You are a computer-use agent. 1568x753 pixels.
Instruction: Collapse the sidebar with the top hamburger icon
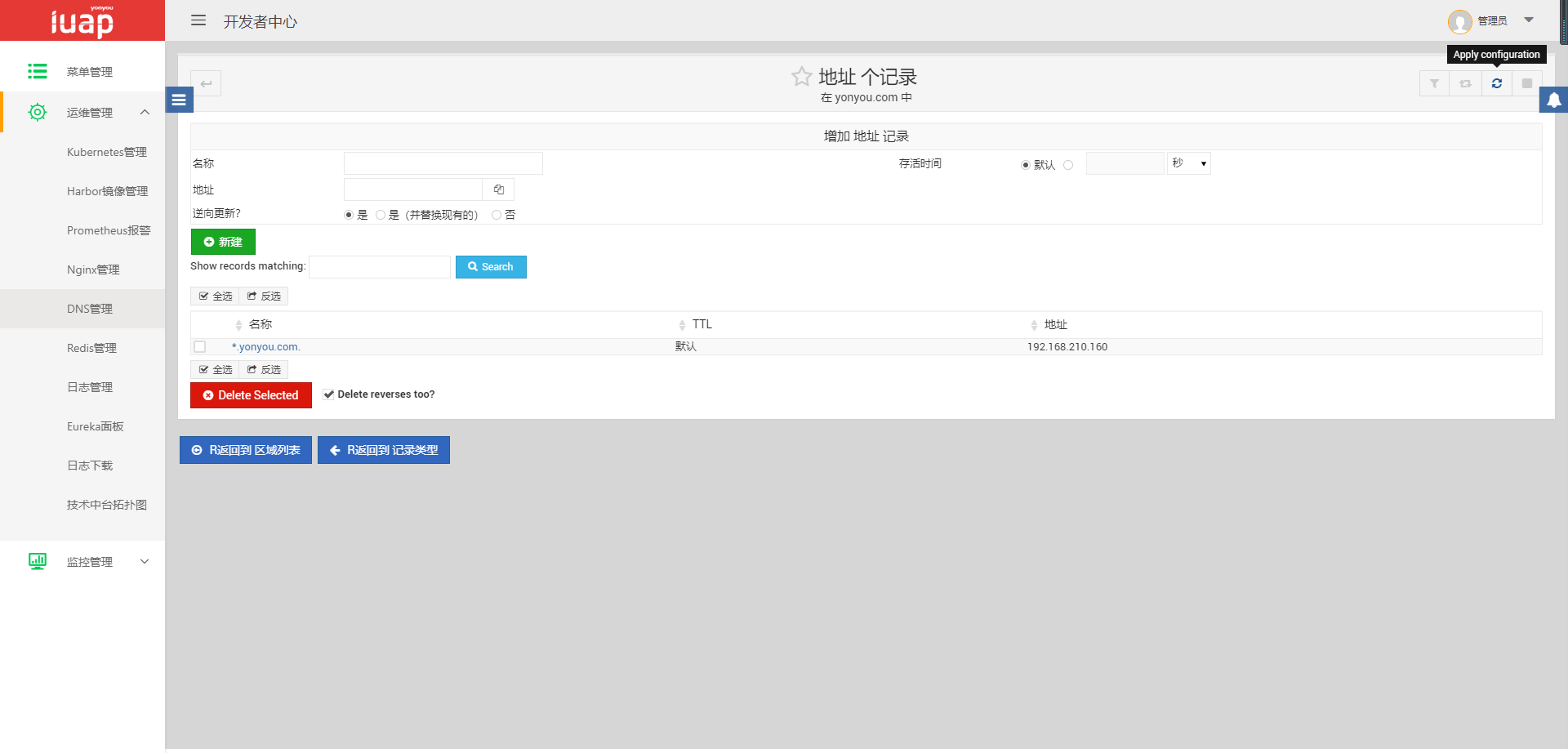pos(198,20)
